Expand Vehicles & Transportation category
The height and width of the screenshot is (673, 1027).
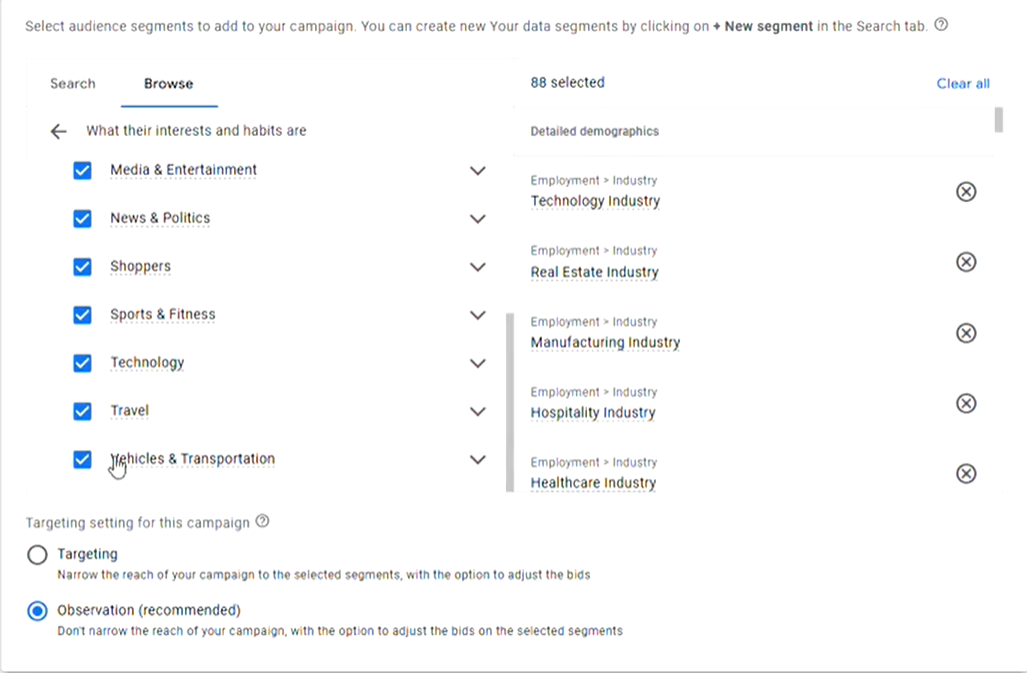pos(478,460)
